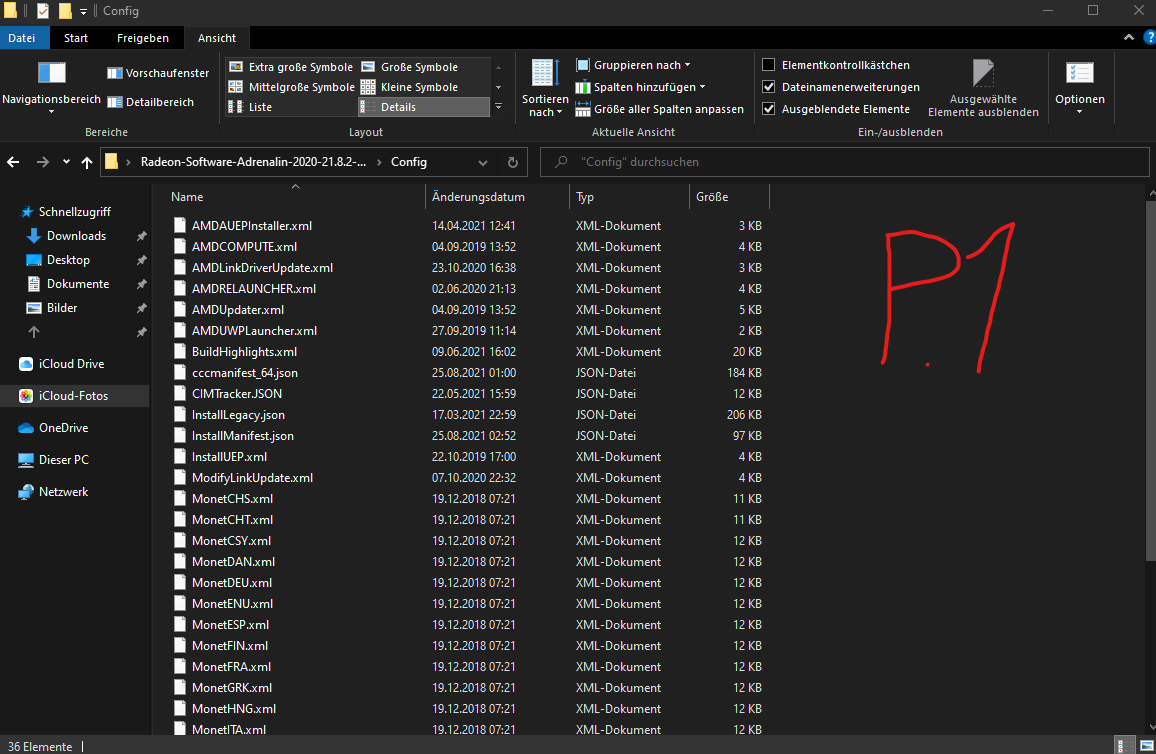
Task: Switch layout to Extra große Symbole
Action: pos(291,67)
